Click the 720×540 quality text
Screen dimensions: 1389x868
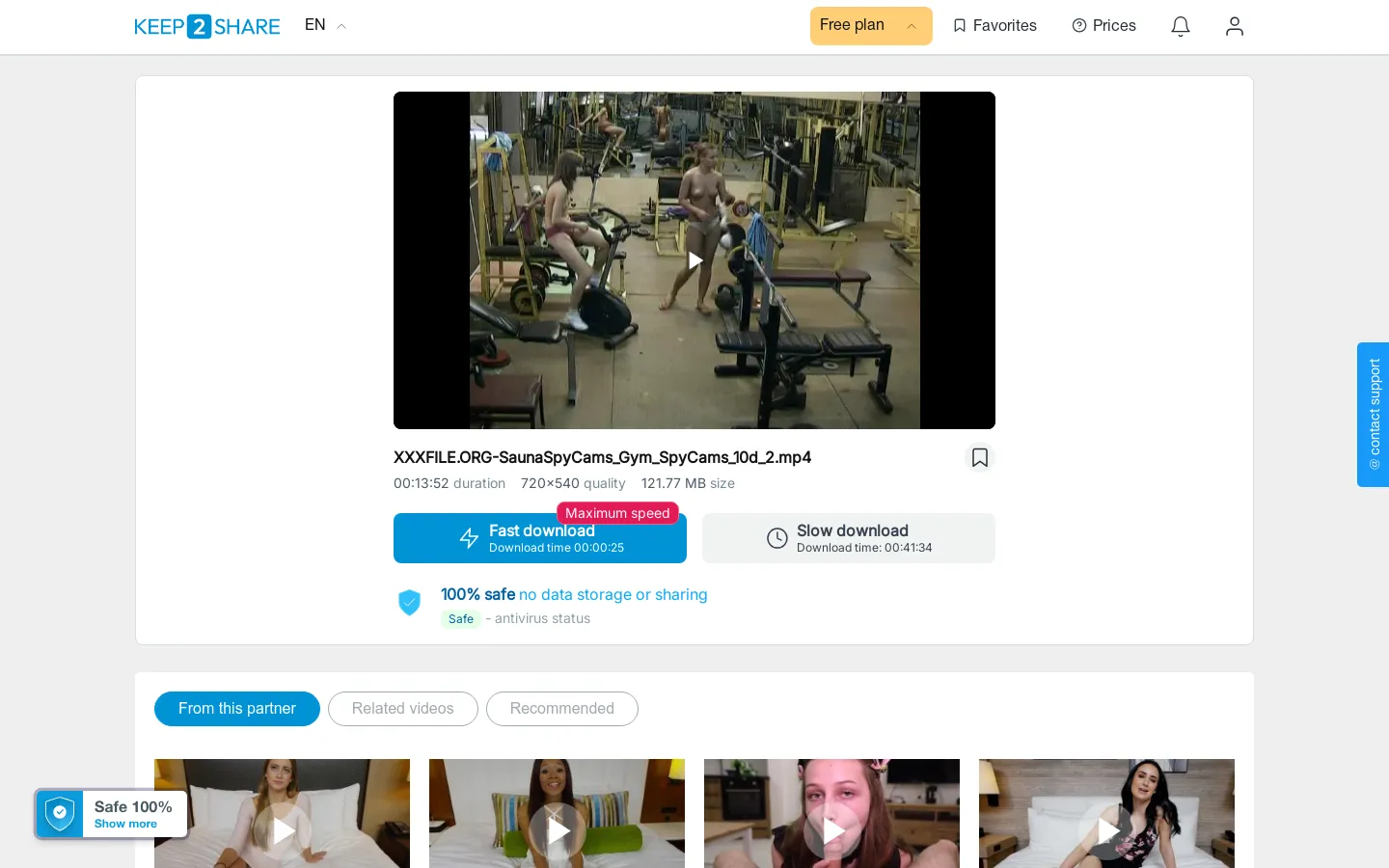tap(573, 483)
